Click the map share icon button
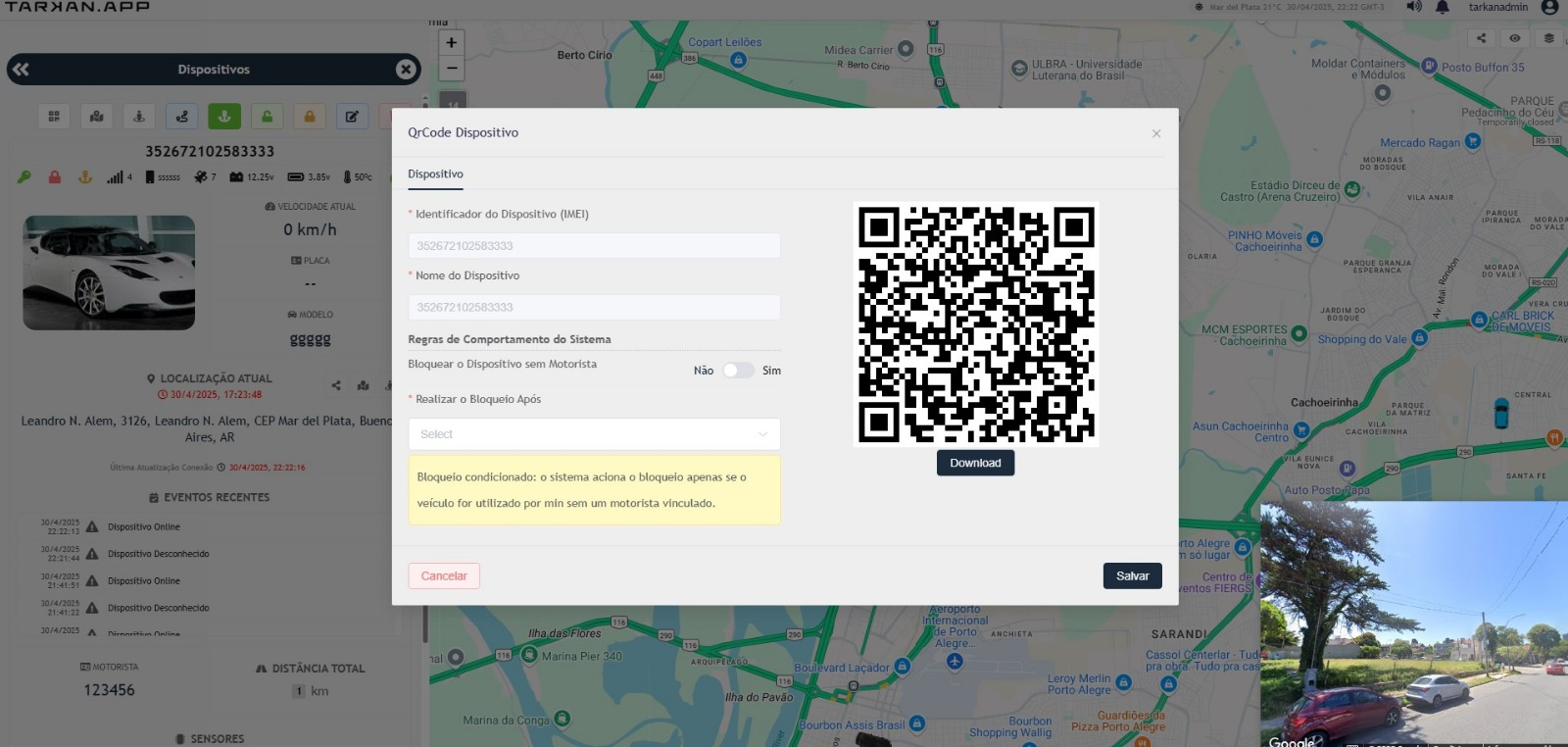 pyautogui.click(x=1481, y=38)
